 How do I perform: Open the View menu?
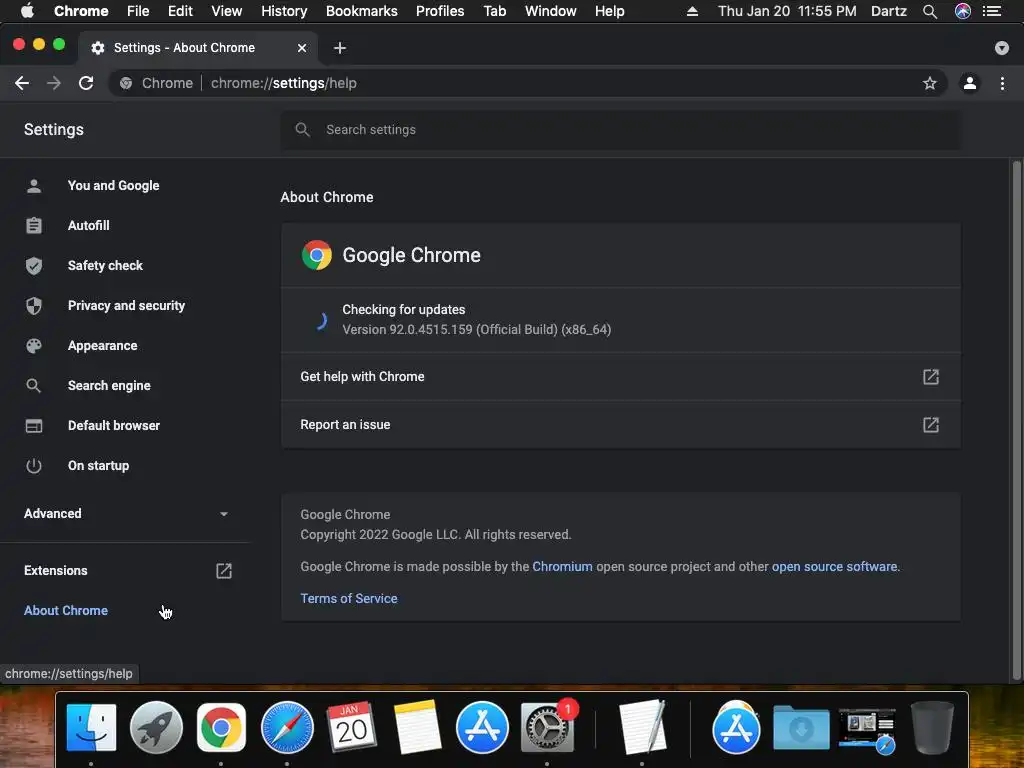tap(227, 11)
